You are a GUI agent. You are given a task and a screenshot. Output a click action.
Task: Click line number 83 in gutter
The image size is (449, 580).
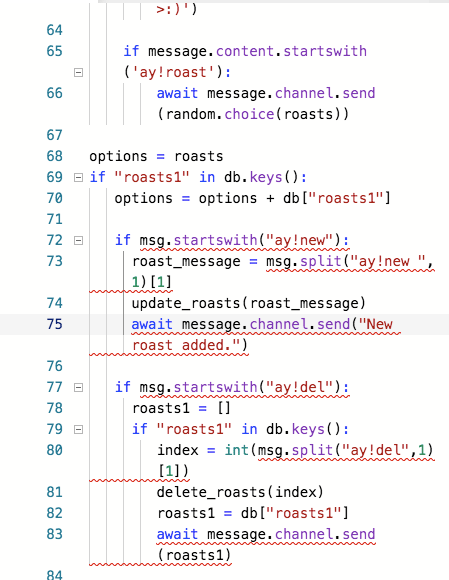[54, 534]
